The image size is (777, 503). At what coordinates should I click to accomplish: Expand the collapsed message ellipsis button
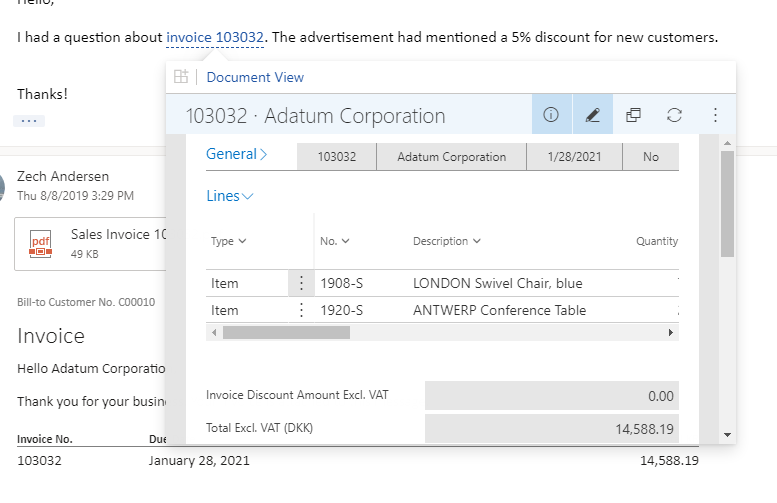(29, 120)
